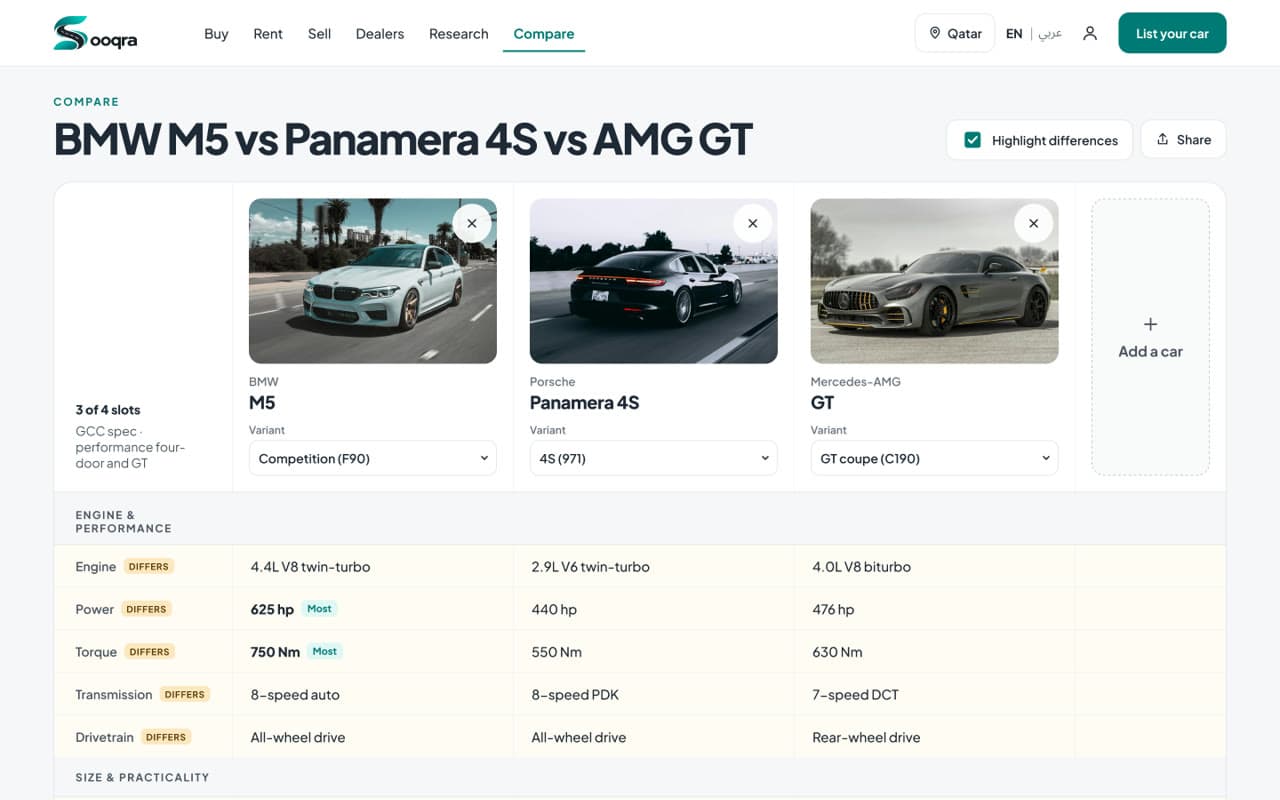
Task: Click the List your car button
Action: click(x=1172, y=33)
